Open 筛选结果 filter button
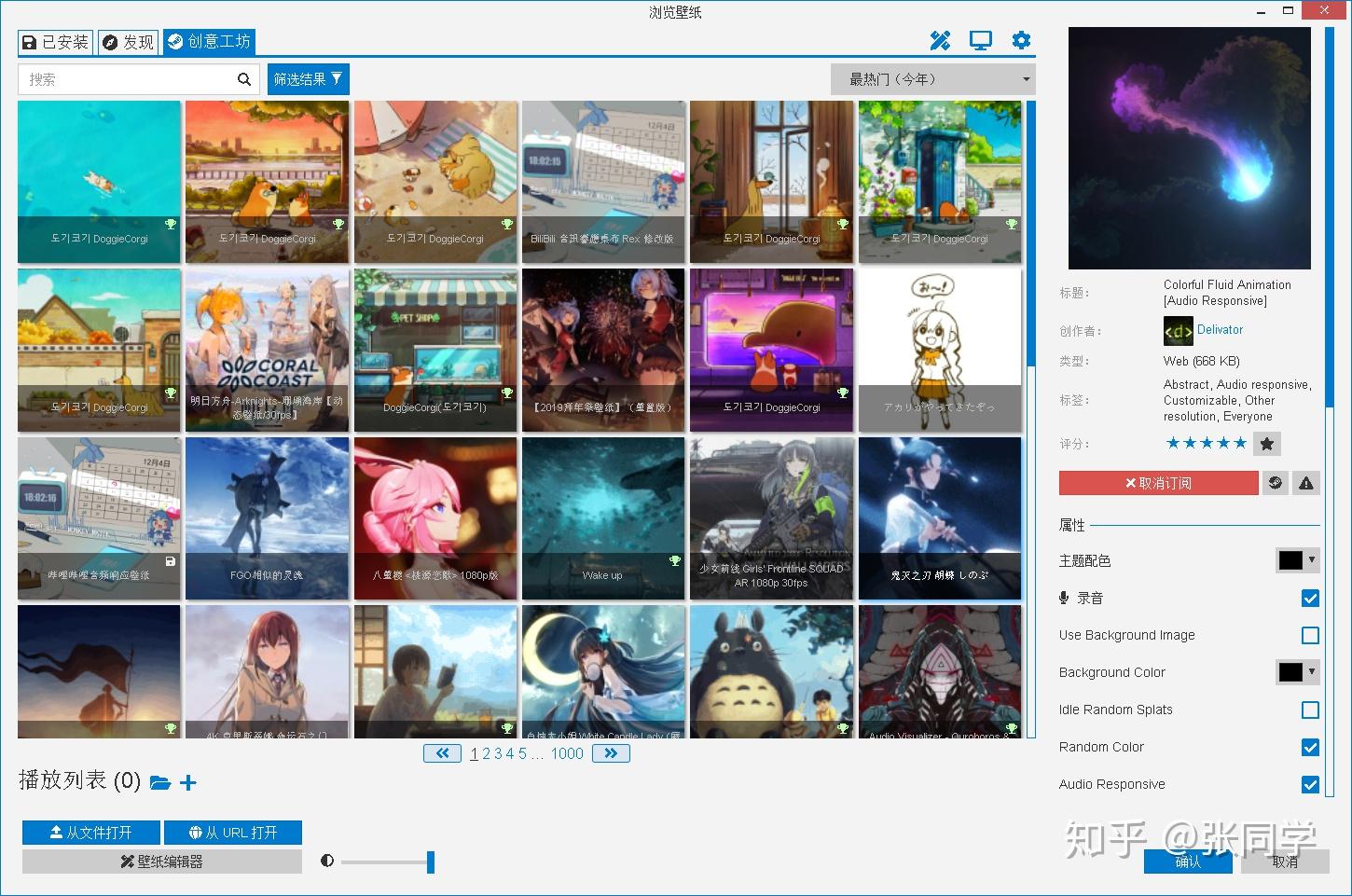Screen dimensions: 1352x896 (309, 79)
